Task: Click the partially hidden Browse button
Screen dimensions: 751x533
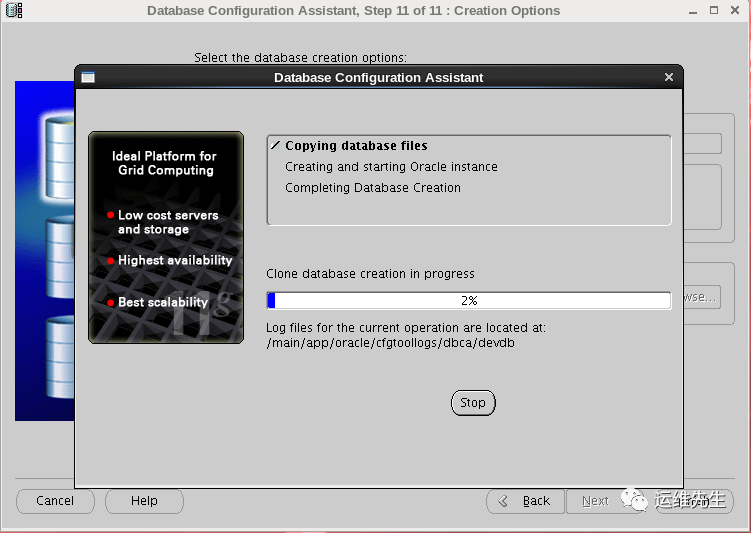Action: 702,297
